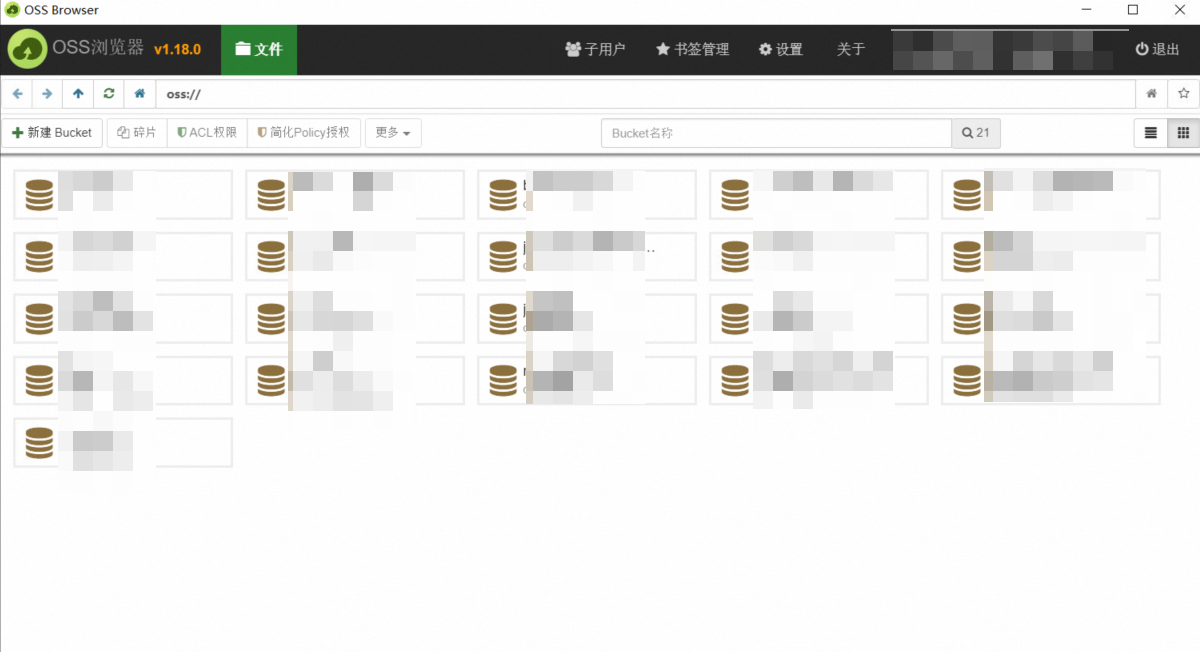Click the Bucket名称 search field
This screenshot has height=652, width=1200.
tap(775, 133)
